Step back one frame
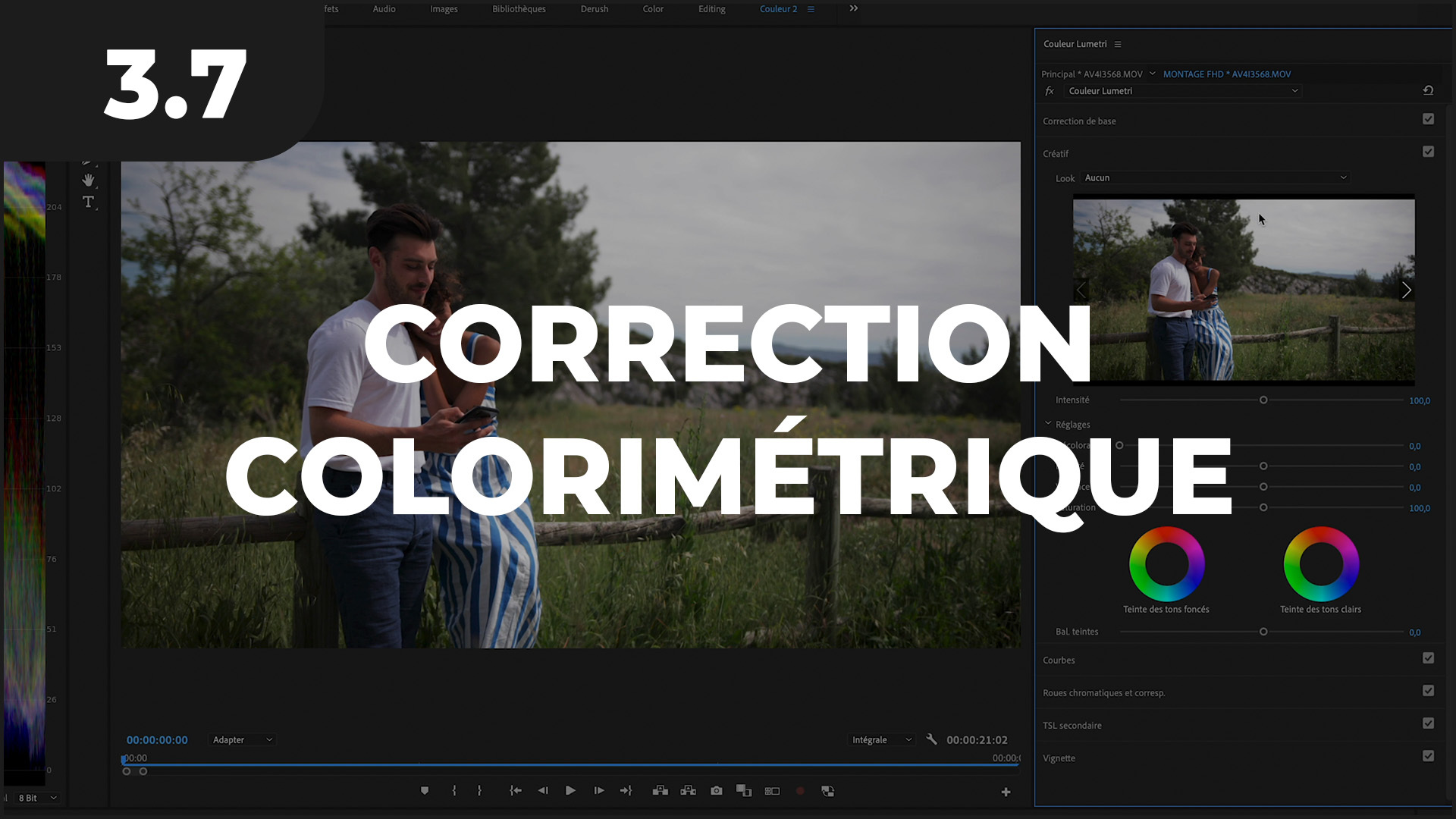 (543, 791)
